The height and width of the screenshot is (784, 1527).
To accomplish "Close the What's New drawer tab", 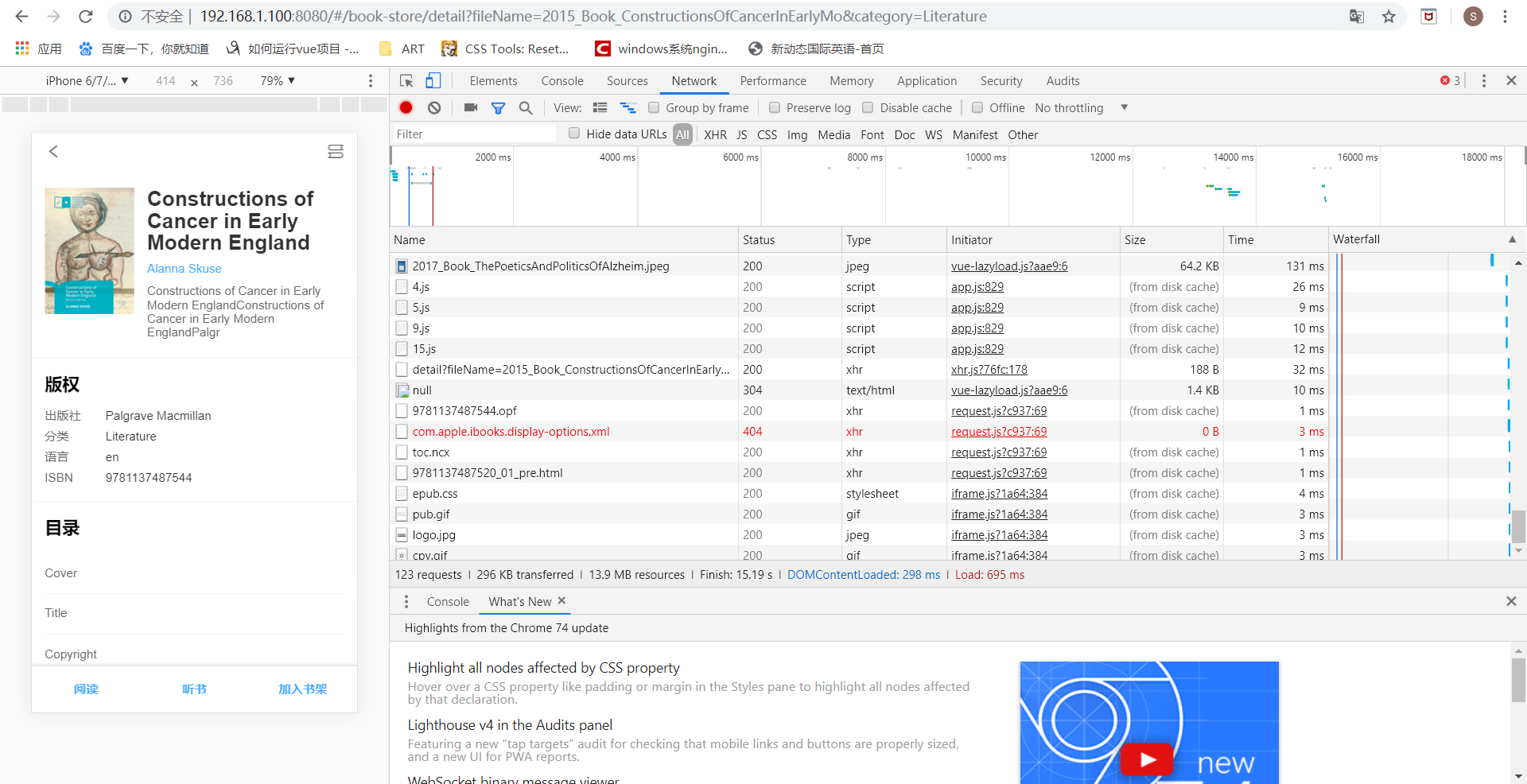I will (x=561, y=600).
